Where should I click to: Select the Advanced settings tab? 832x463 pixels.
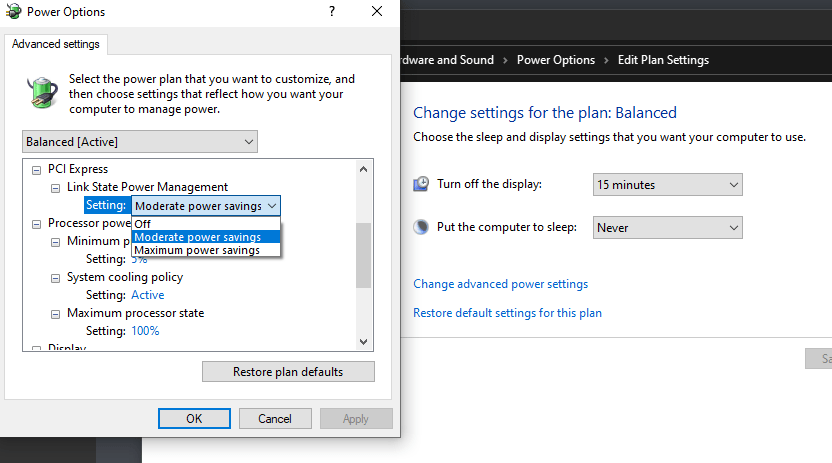coord(56,44)
